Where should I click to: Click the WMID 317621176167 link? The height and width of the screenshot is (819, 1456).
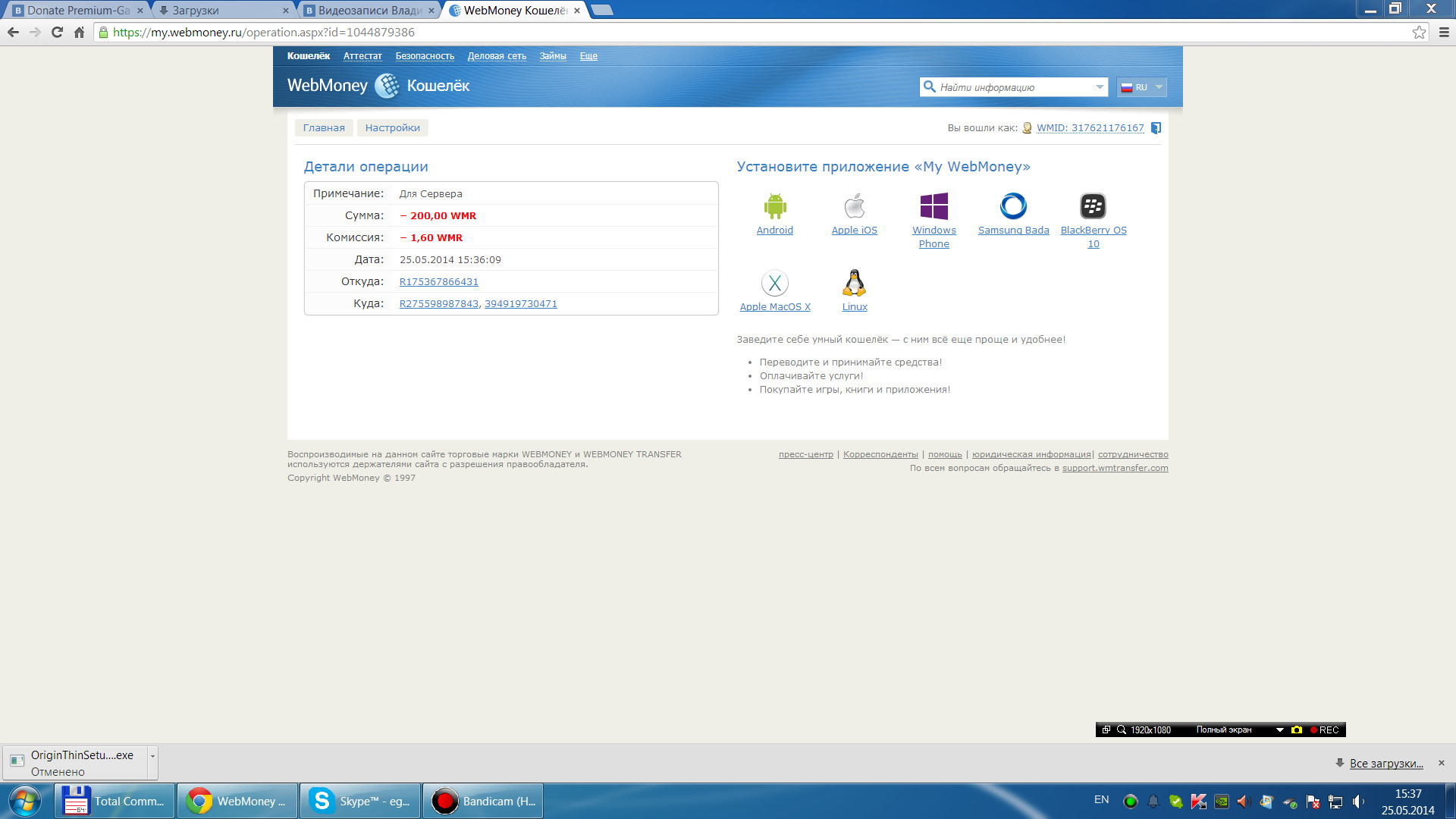(1090, 128)
